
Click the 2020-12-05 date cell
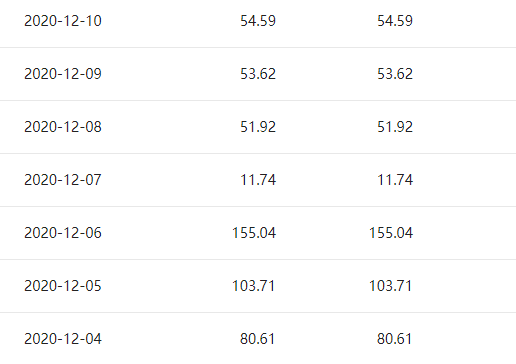point(63,286)
